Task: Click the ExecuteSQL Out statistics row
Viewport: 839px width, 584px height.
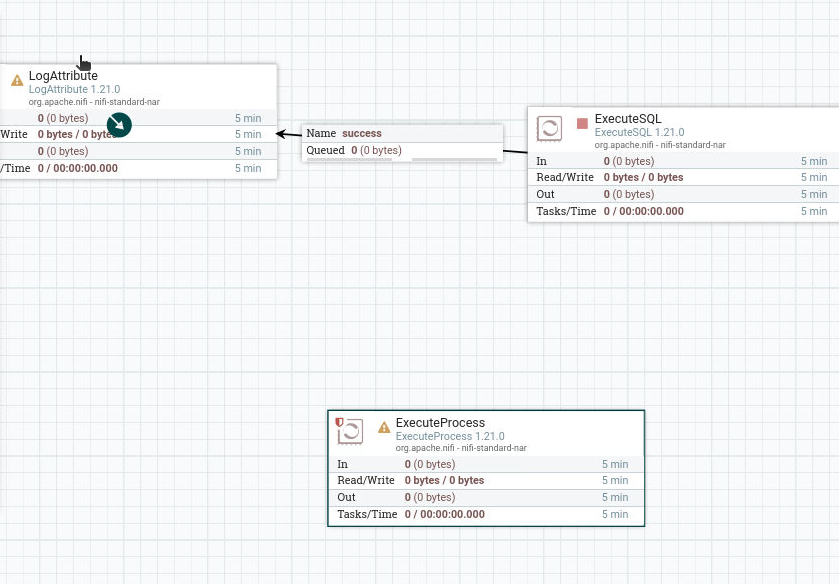Action: click(x=683, y=194)
